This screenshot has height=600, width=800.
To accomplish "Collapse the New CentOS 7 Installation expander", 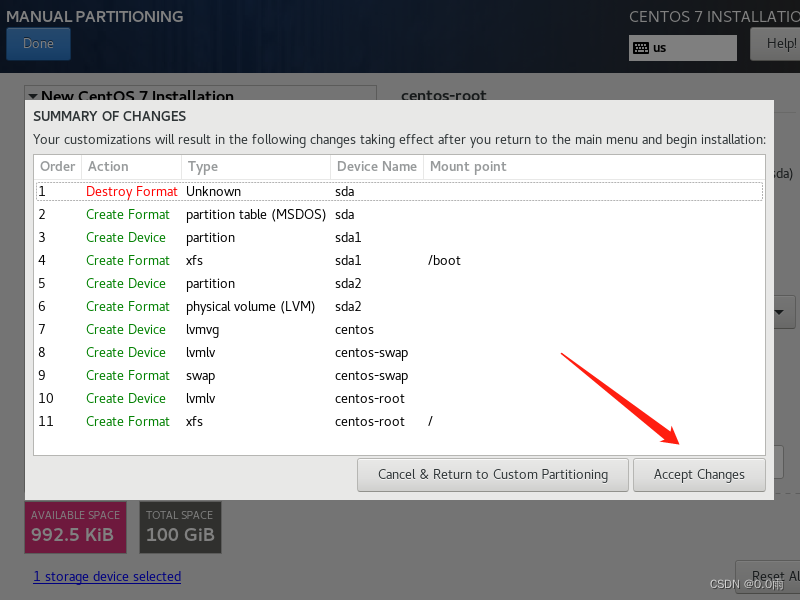I will [x=33, y=96].
